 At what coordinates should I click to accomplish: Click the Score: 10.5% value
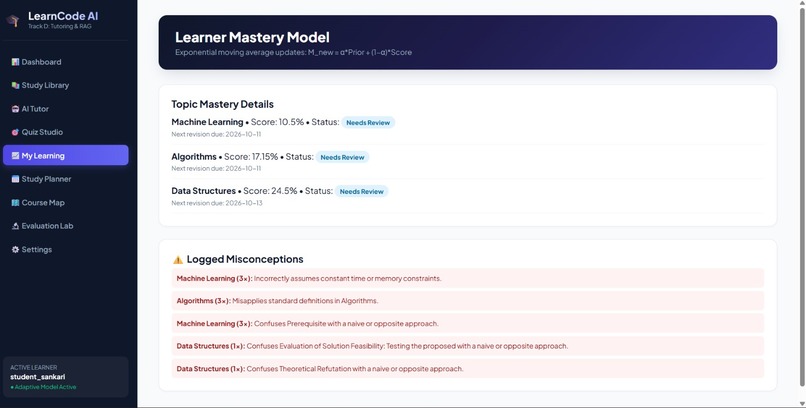pyautogui.click(x=277, y=122)
